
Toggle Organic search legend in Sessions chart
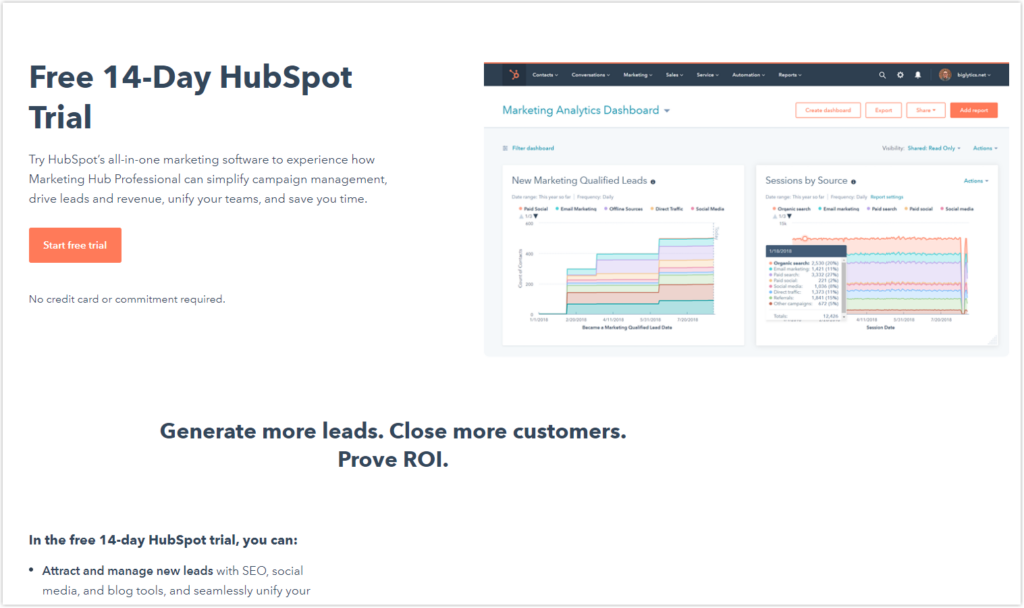click(x=792, y=209)
